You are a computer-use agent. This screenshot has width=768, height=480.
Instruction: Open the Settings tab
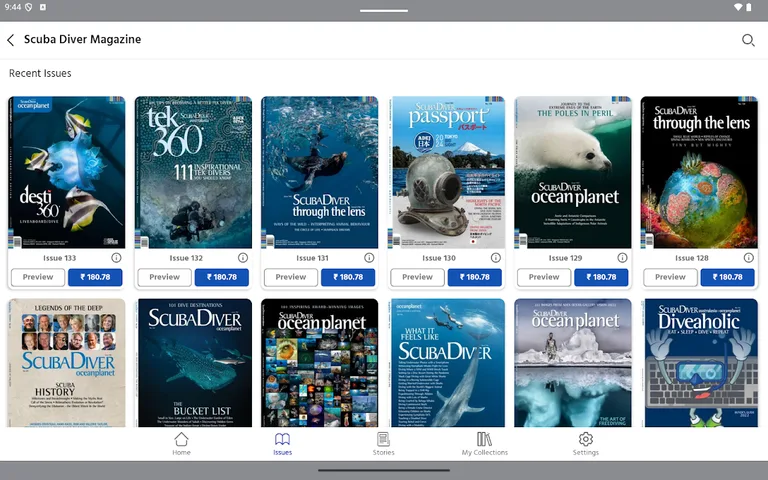[586, 444]
